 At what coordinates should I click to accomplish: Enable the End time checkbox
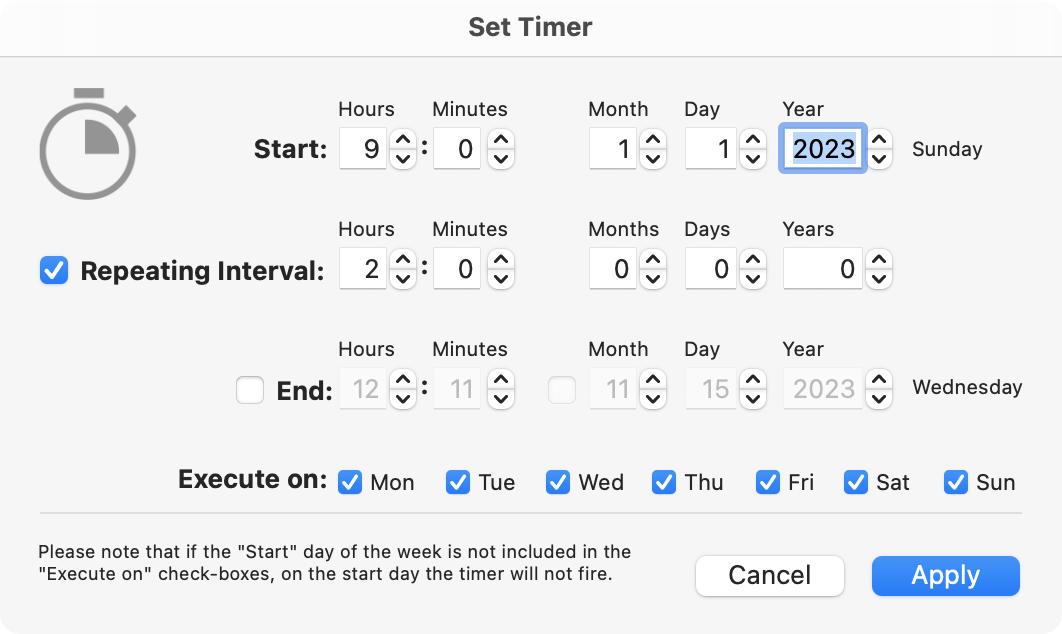tap(250, 389)
